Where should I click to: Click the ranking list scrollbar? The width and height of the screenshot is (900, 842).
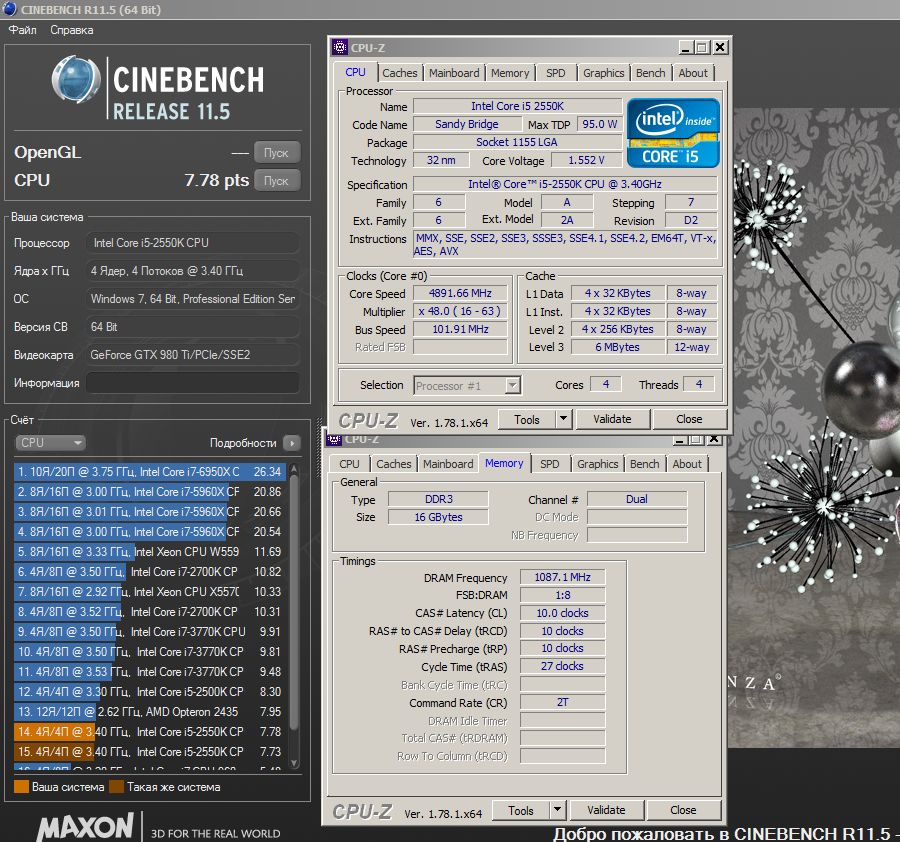pos(294,603)
